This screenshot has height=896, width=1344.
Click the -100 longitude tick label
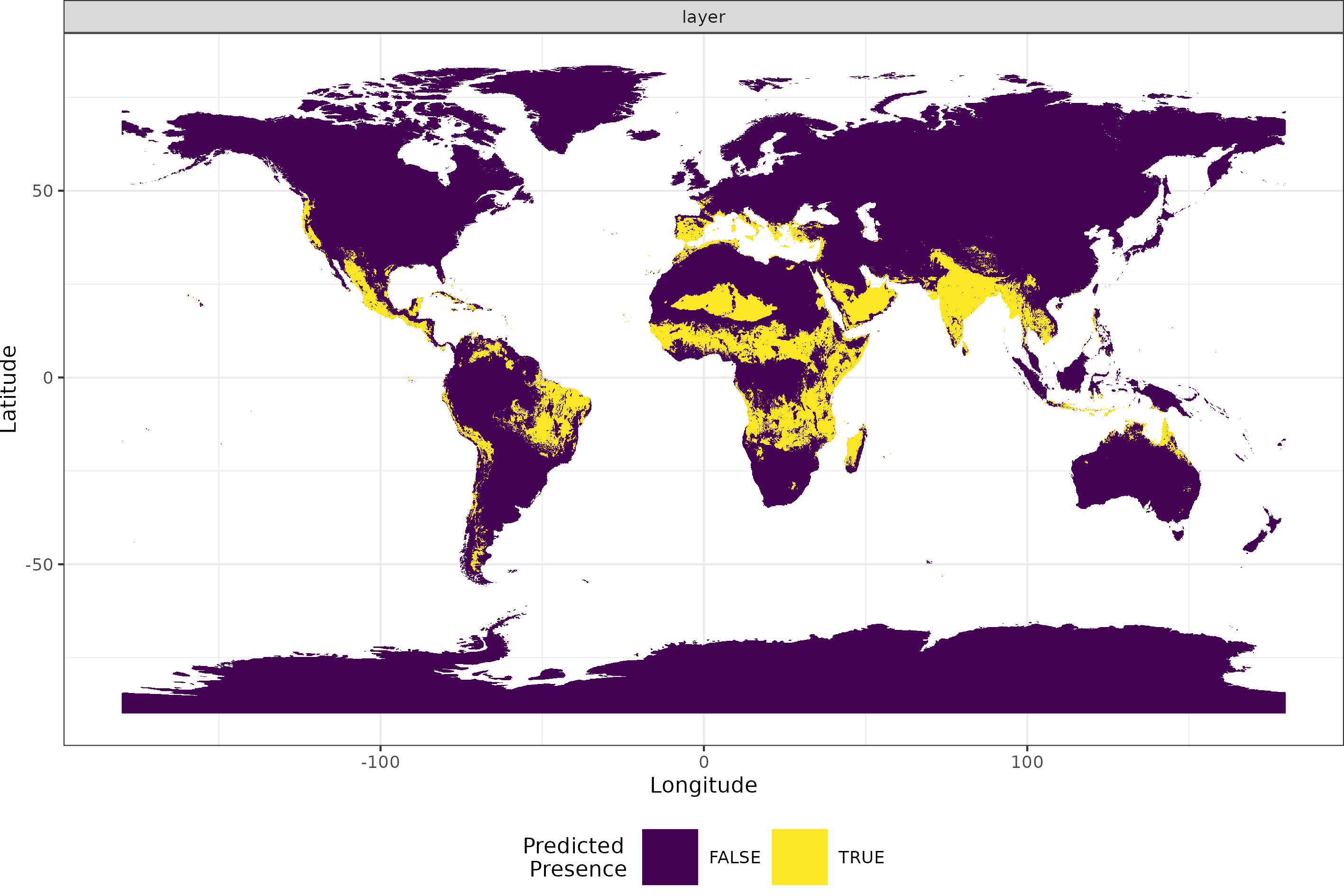(380, 762)
